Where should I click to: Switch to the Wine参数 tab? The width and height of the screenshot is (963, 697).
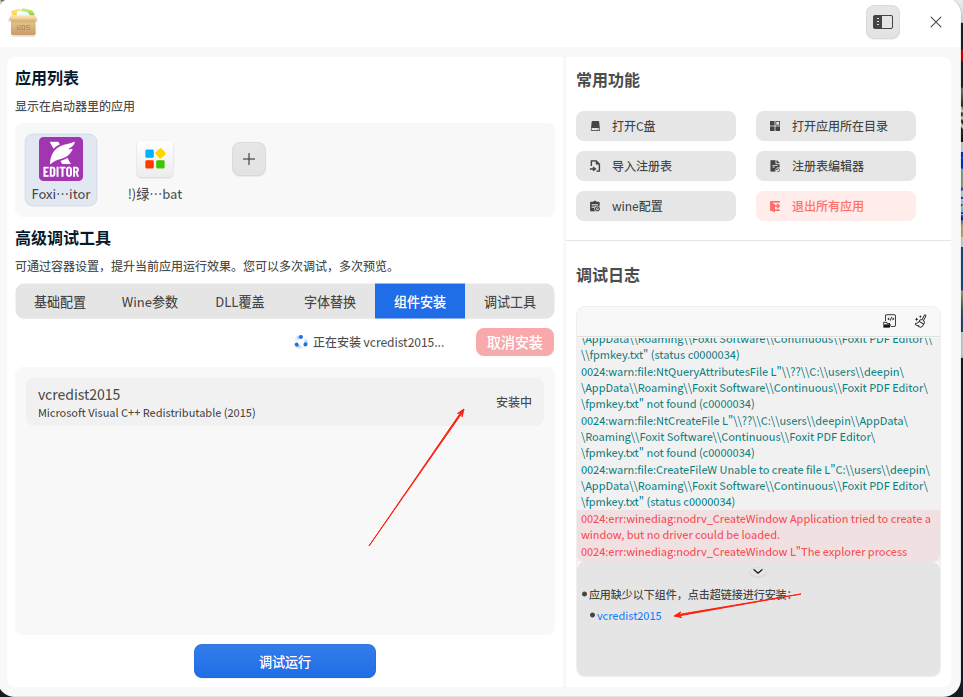point(150,302)
